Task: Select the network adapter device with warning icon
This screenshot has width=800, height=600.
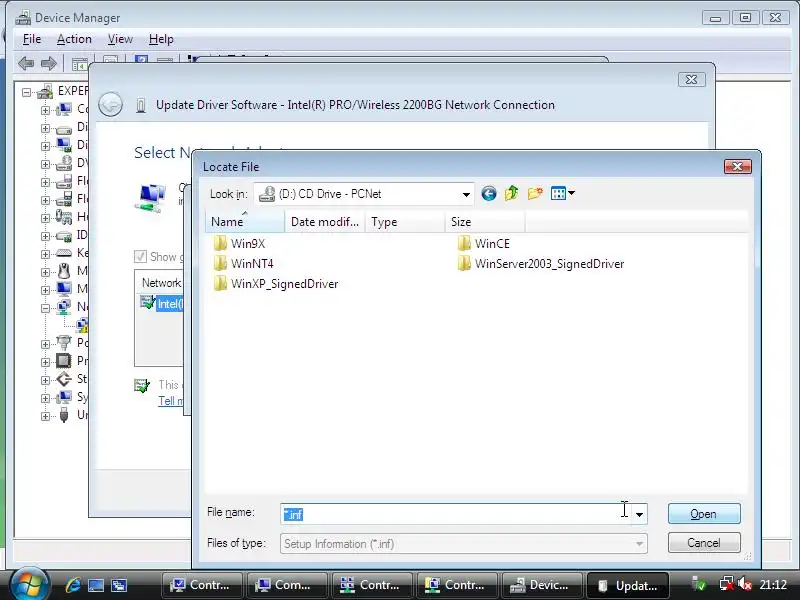Action: (82, 325)
